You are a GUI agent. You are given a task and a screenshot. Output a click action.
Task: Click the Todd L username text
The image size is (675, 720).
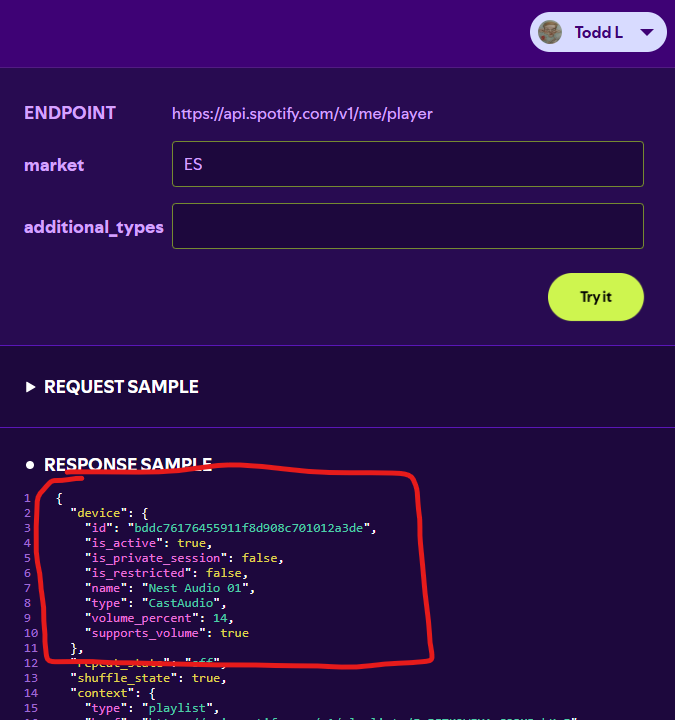click(x=598, y=32)
